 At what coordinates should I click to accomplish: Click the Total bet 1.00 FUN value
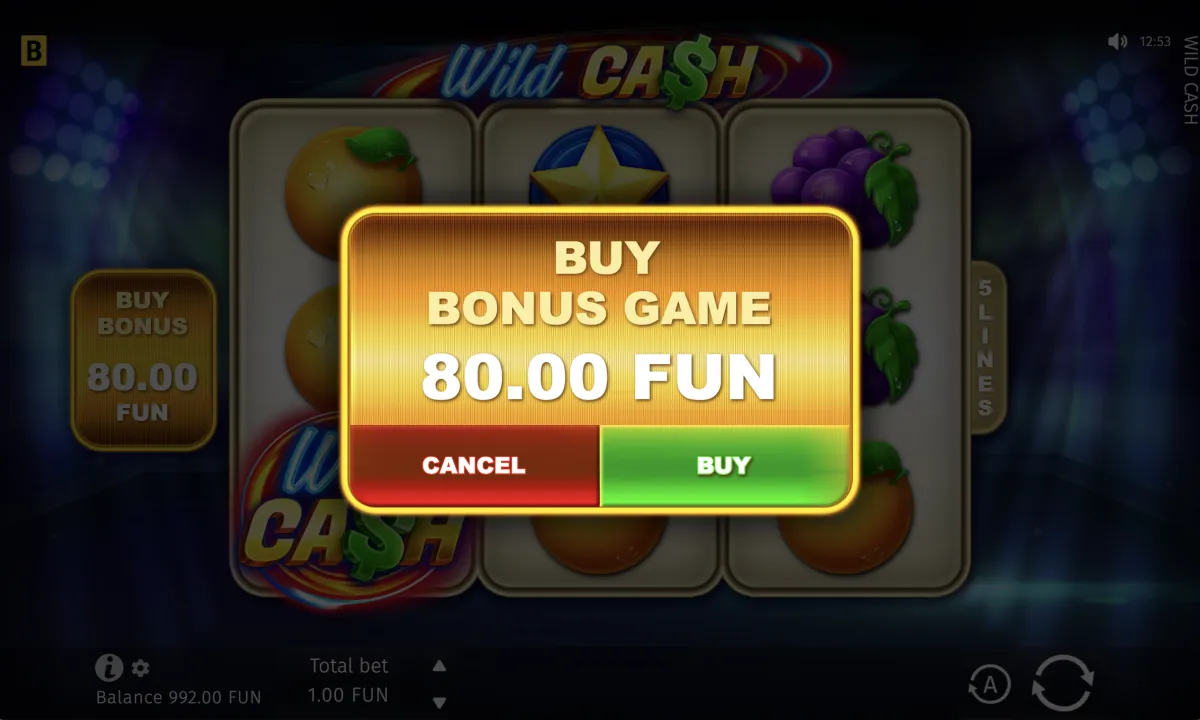tap(347, 695)
